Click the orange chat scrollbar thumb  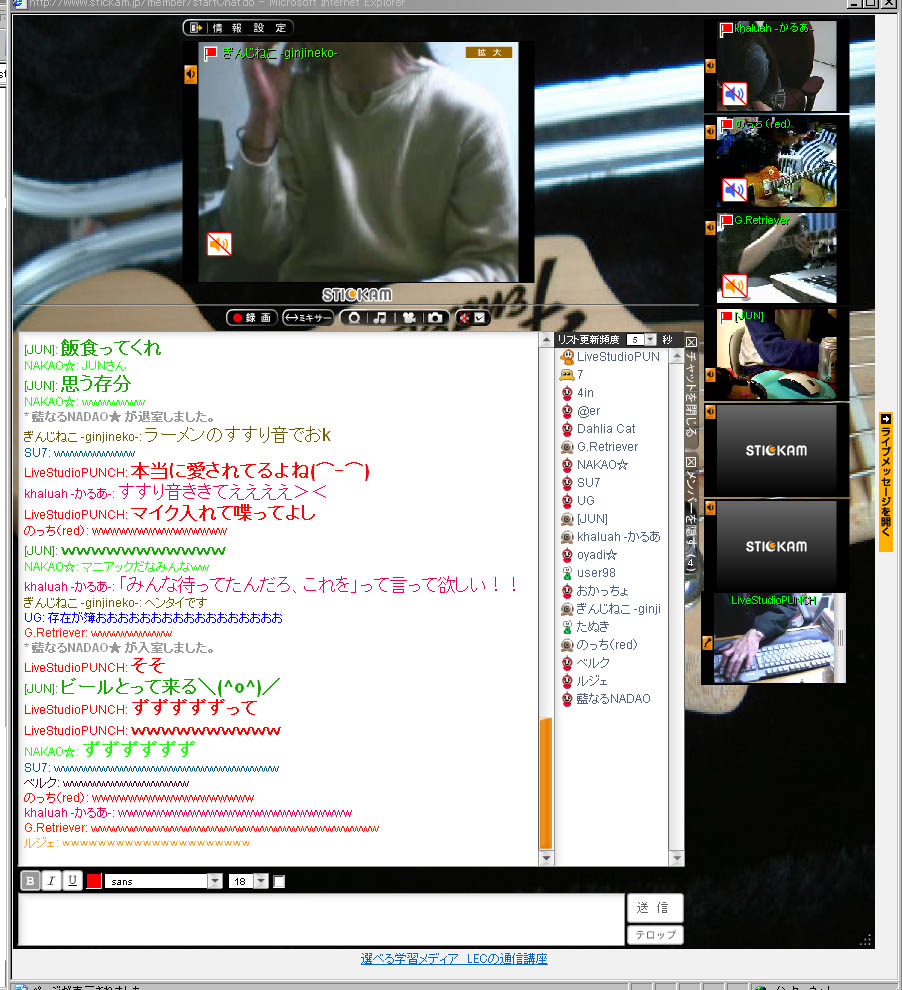pos(547,784)
